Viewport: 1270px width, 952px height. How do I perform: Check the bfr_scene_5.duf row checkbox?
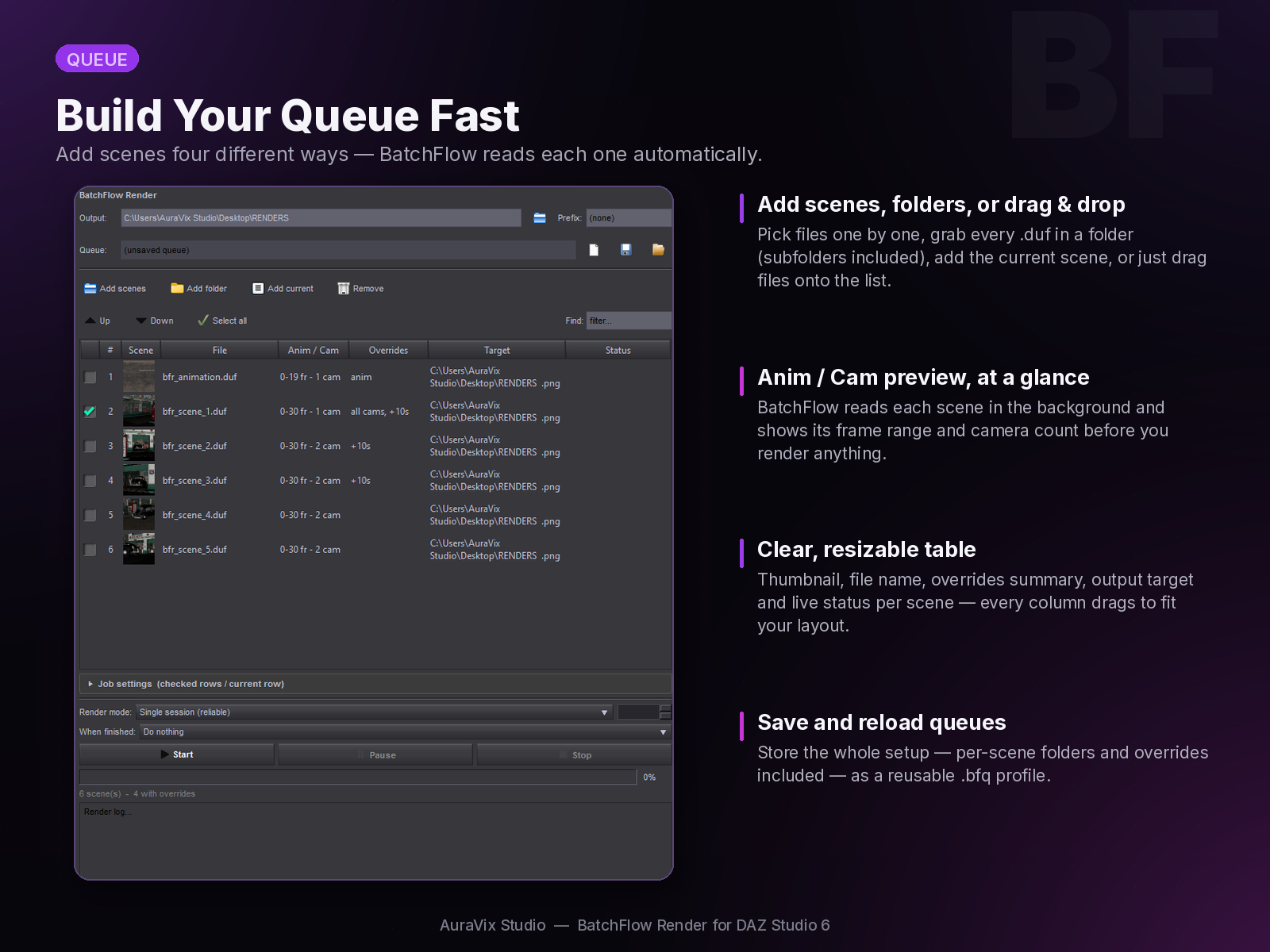[x=90, y=550]
